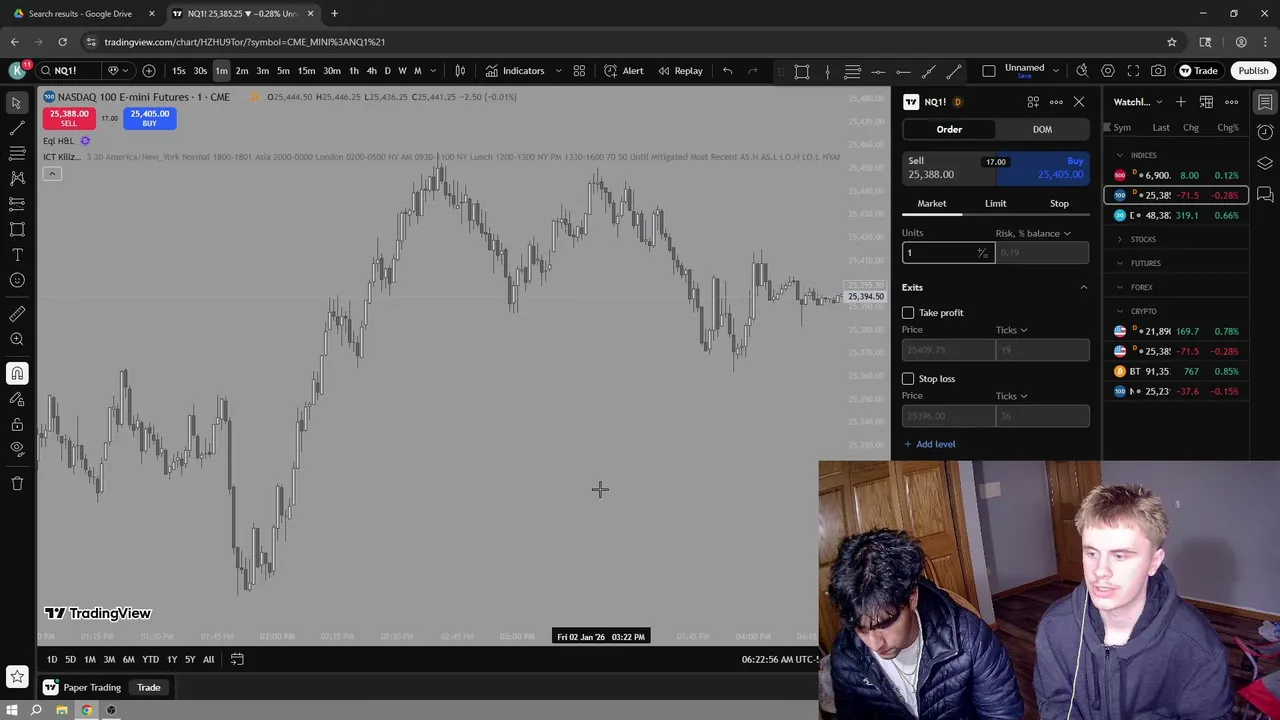The image size is (1280, 720).
Task: Toggle lock all drawing tools
Action: pyautogui.click(x=17, y=424)
